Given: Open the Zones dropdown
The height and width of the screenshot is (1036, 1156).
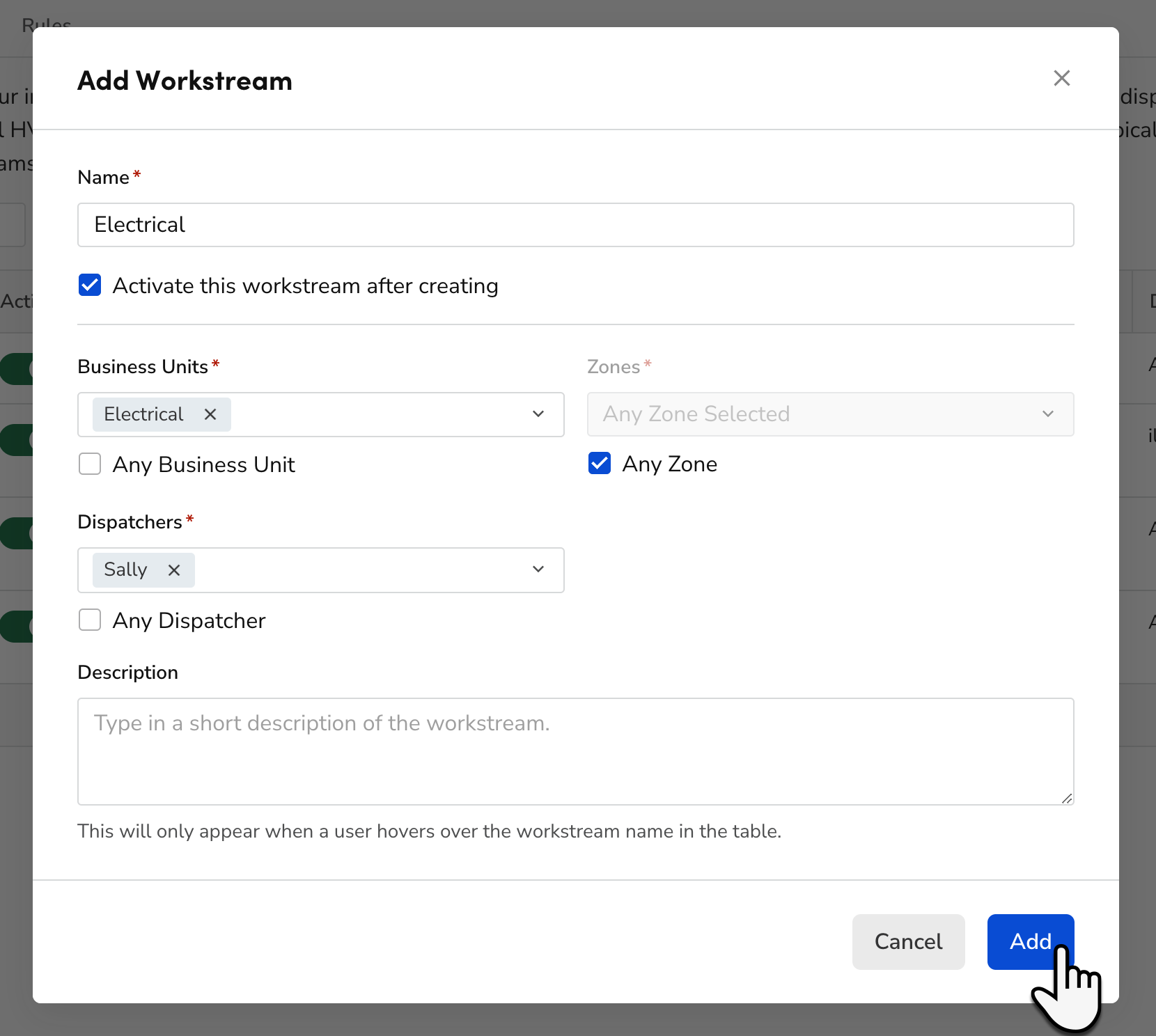Looking at the screenshot, I should (830, 414).
